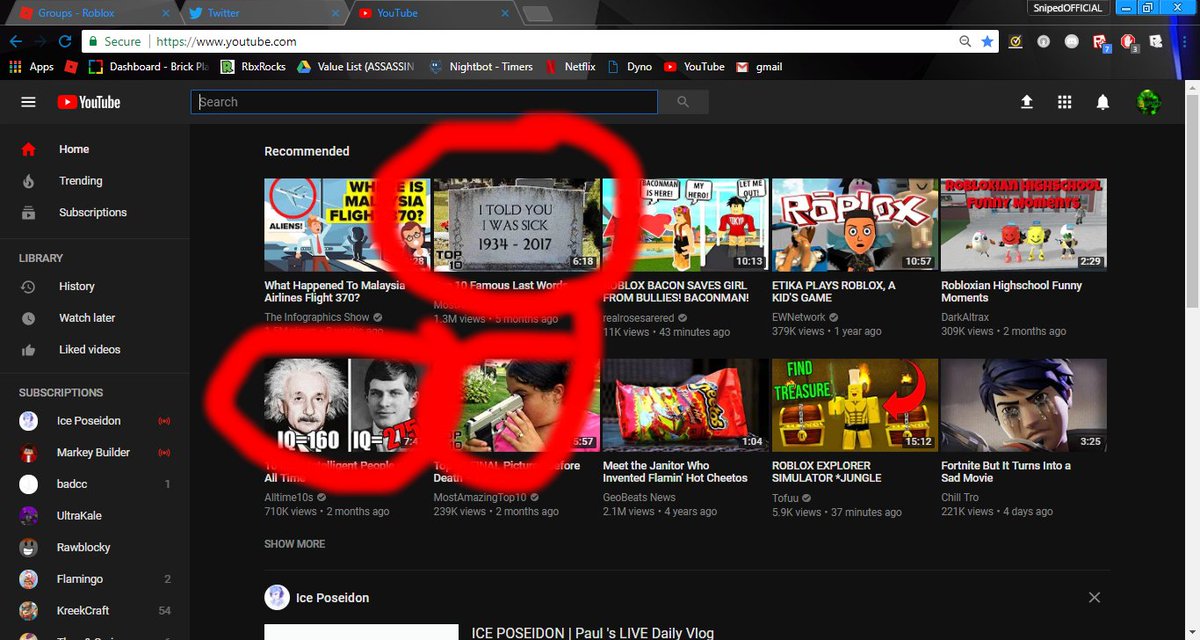Viewport: 1200px width, 640px height.
Task: Click the page vertical scrollbar
Action: point(1191,200)
